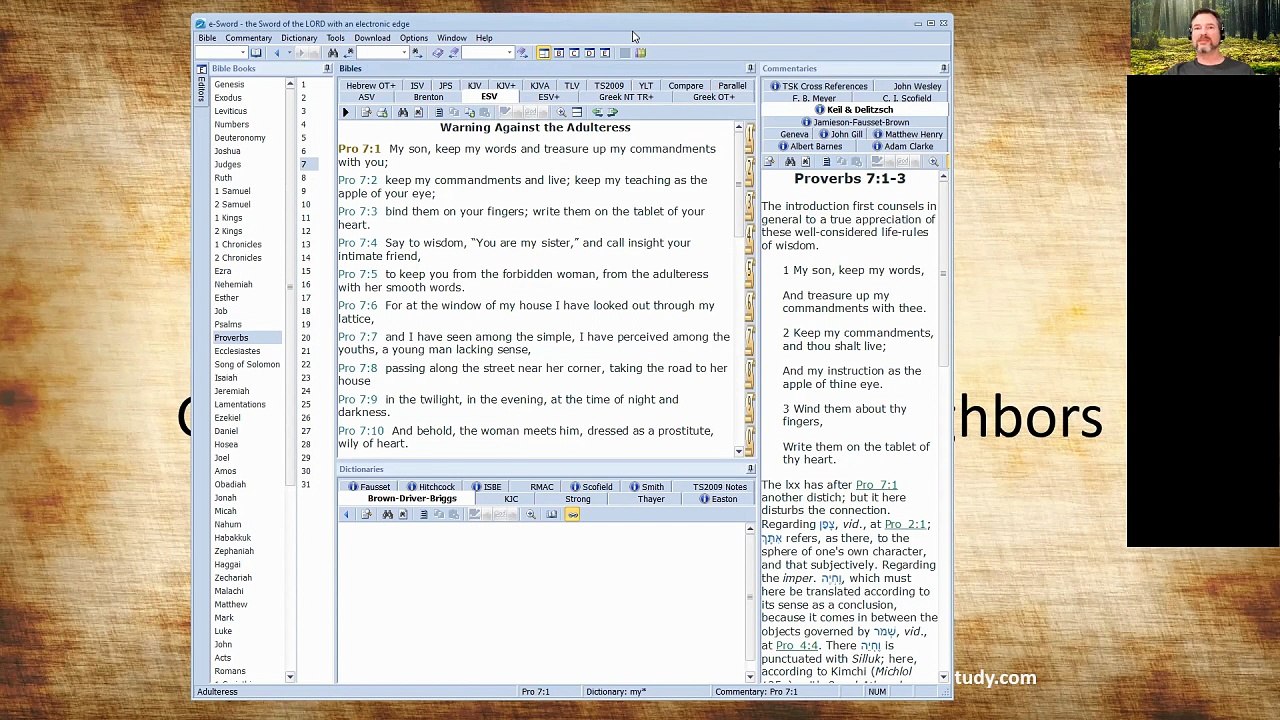
Task: Click Commentary: Pro 7:1 in status bar
Action: pos(755,692)
